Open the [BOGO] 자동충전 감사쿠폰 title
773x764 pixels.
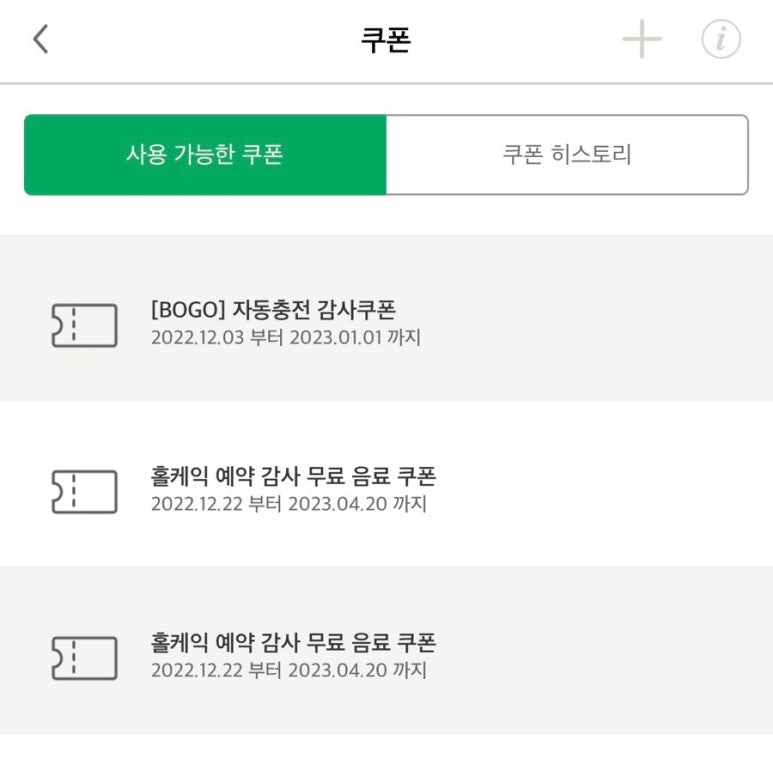(x=273, y=310)
